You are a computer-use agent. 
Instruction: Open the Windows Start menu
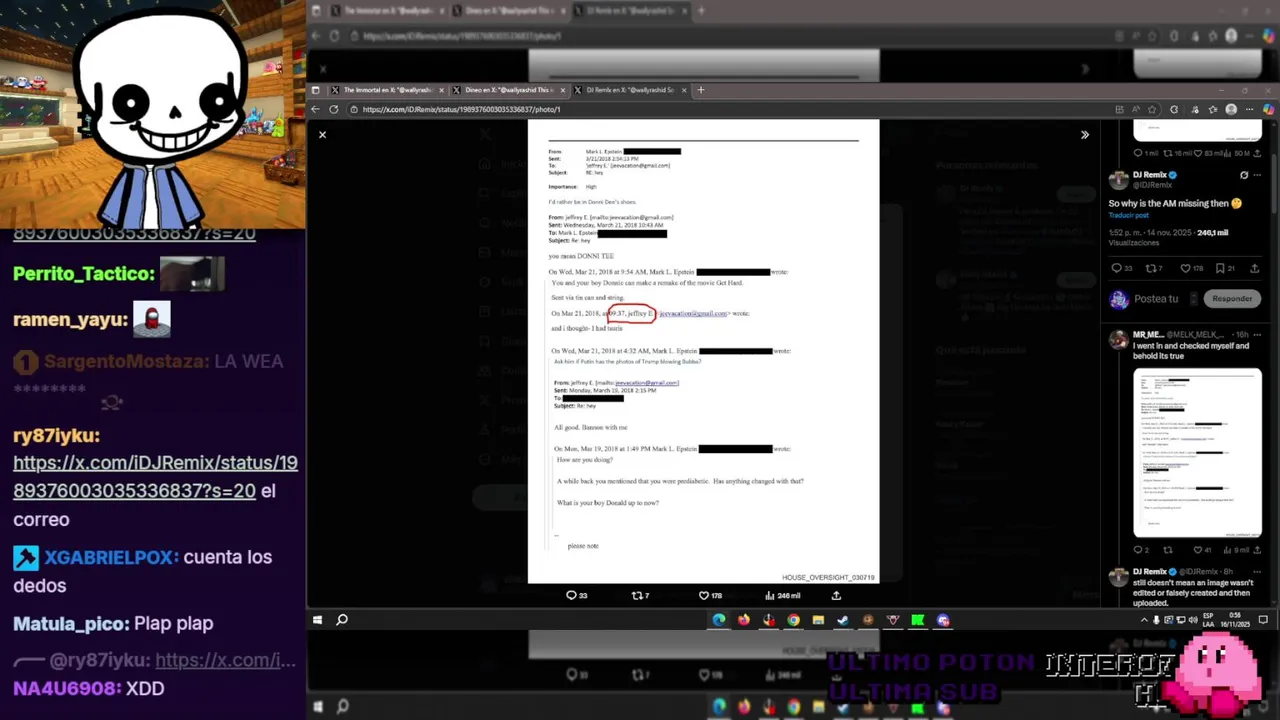pos(317,620)
